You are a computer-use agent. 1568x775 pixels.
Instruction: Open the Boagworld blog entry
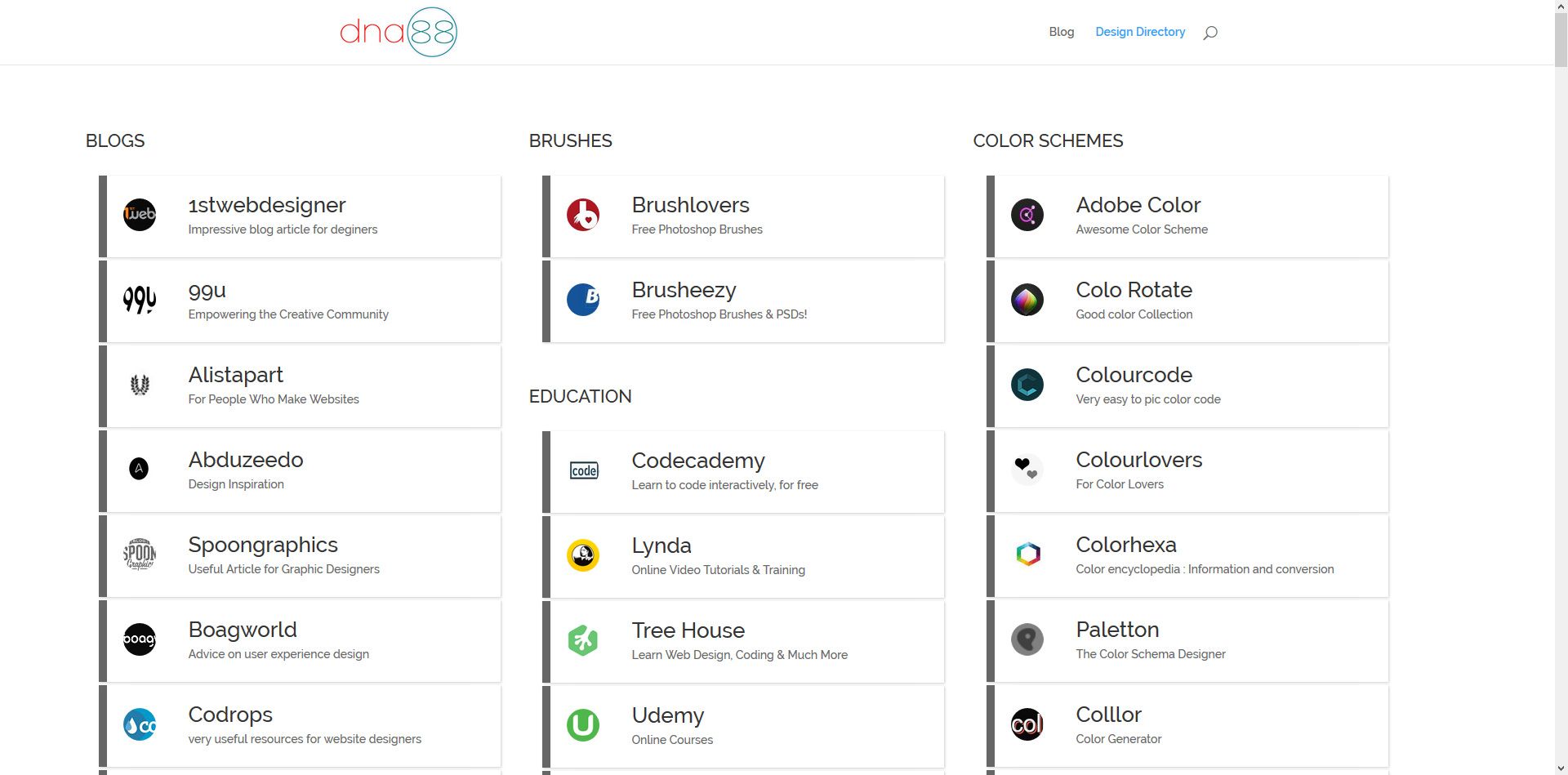(242, 630)
